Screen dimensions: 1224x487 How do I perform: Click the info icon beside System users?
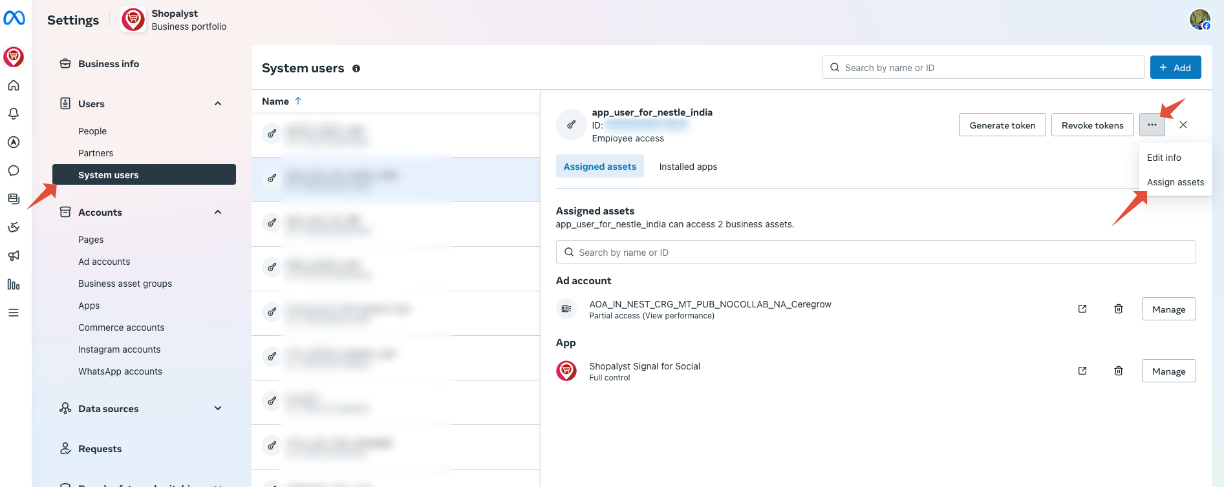(x=356, y=69)
